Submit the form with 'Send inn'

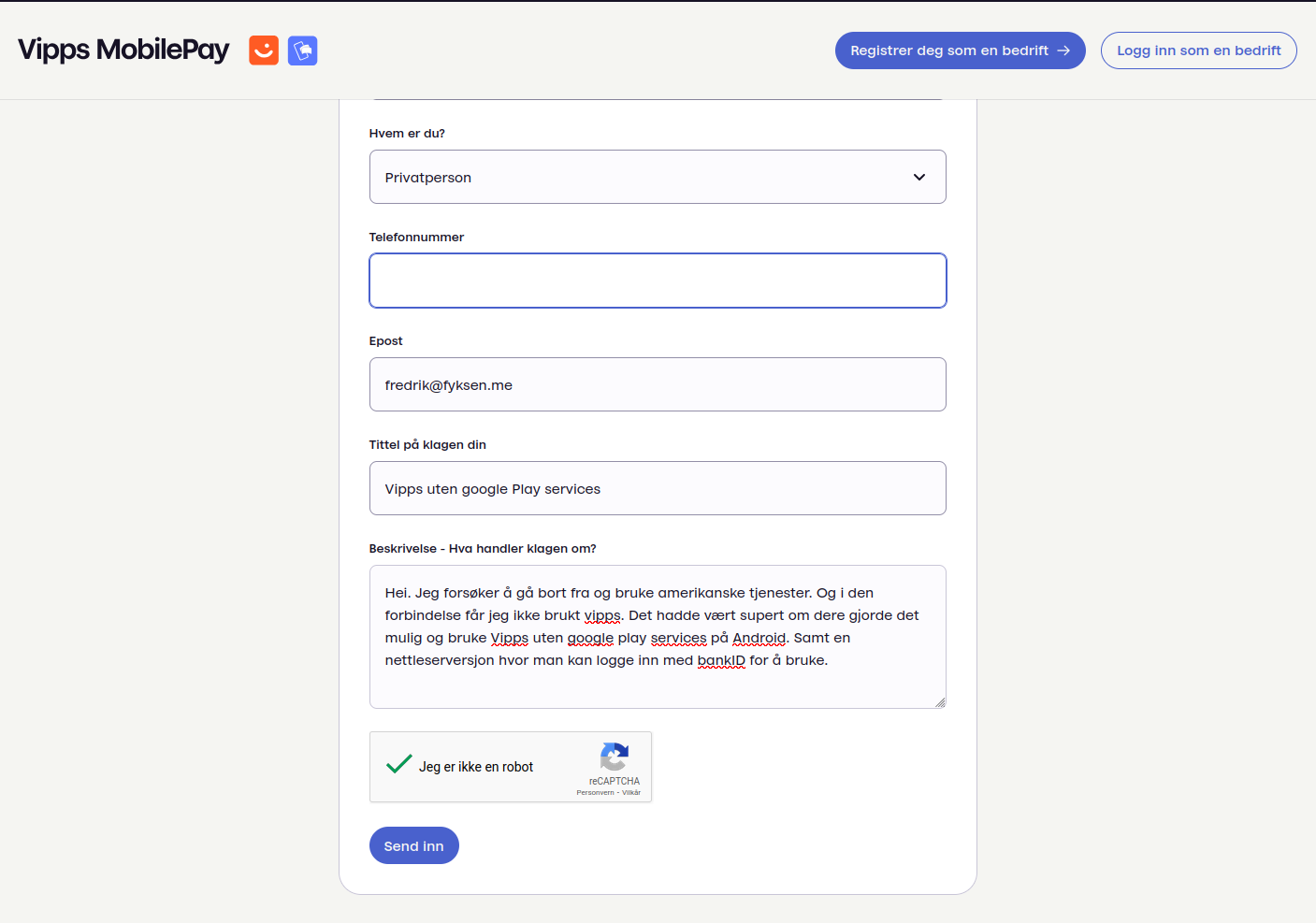point(413,845)
